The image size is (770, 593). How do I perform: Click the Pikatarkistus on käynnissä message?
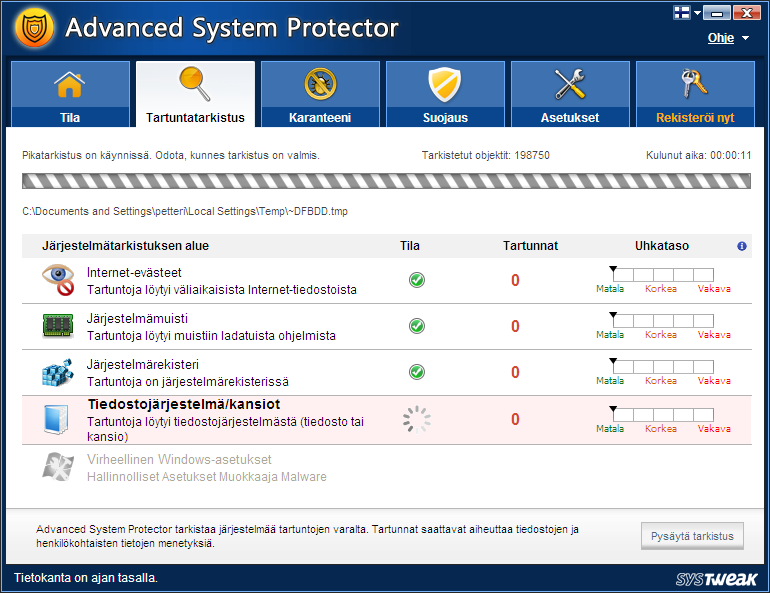coord(171,156)
